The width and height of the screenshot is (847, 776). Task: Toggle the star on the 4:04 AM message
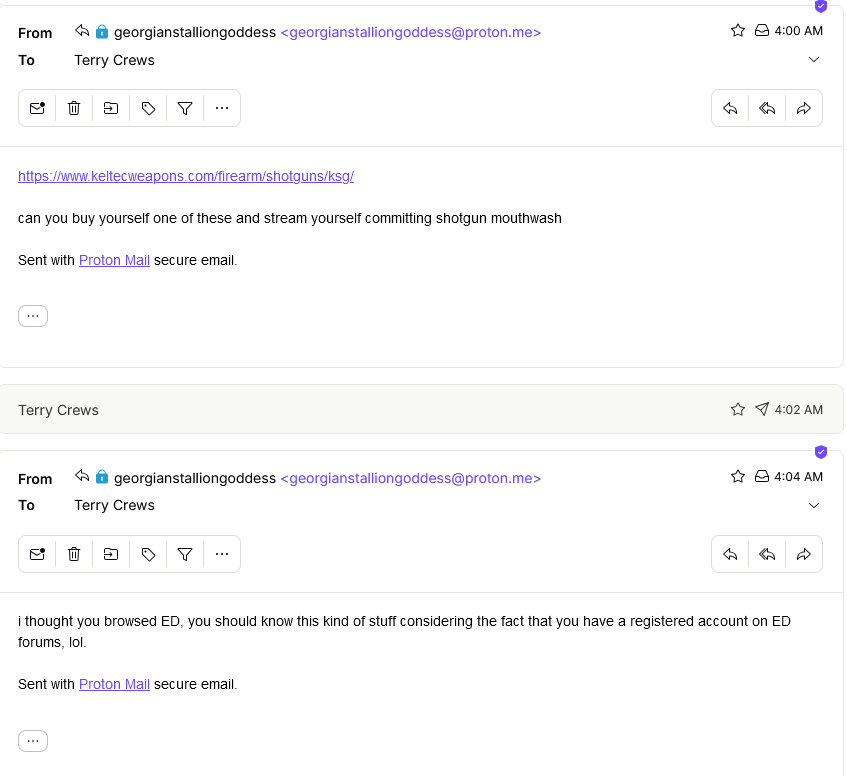pyautogui.click(x=738, y=477)
